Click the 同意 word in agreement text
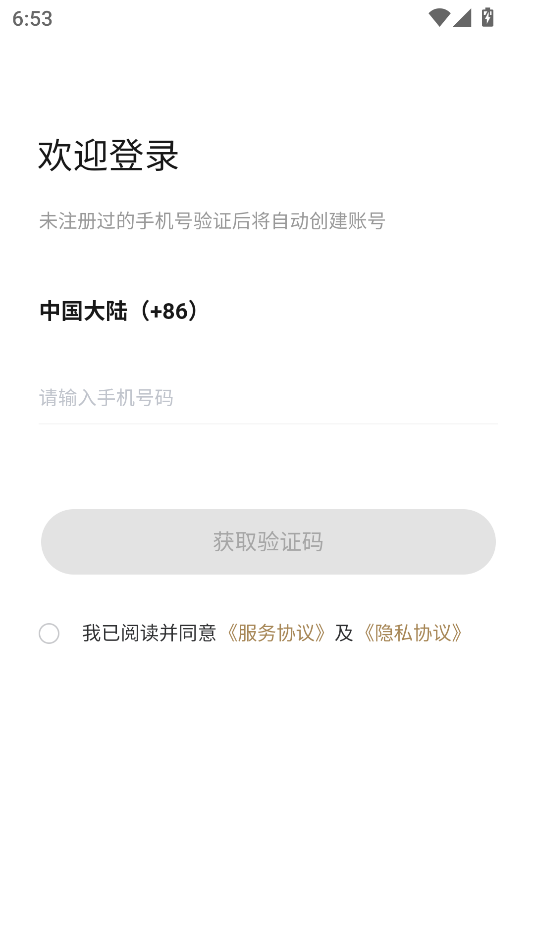 point(198,633)
